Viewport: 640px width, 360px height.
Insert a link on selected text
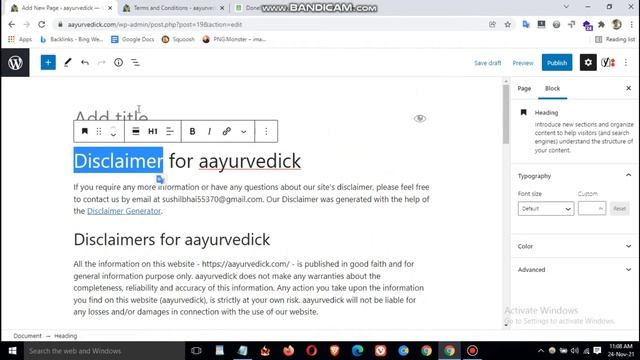227,131
